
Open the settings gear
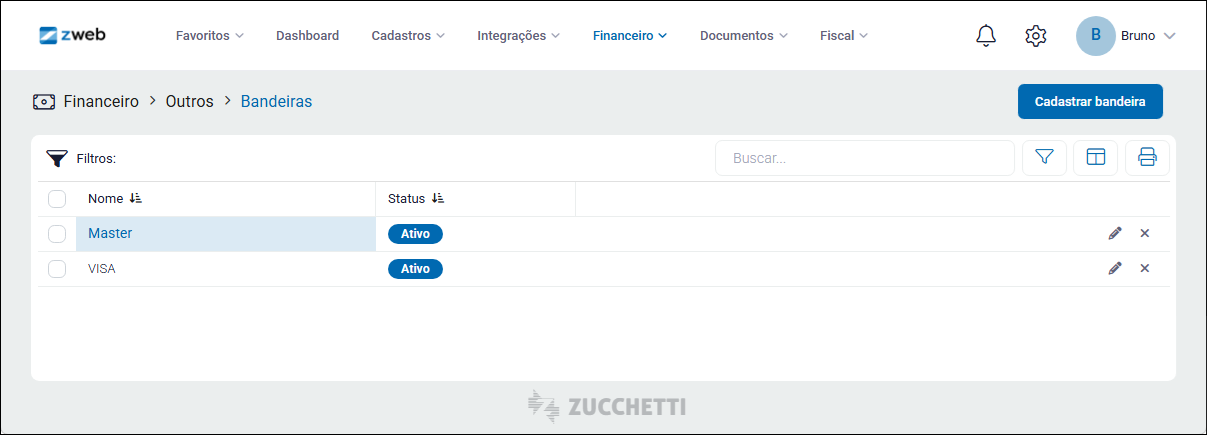click(x=1036, y=36)
